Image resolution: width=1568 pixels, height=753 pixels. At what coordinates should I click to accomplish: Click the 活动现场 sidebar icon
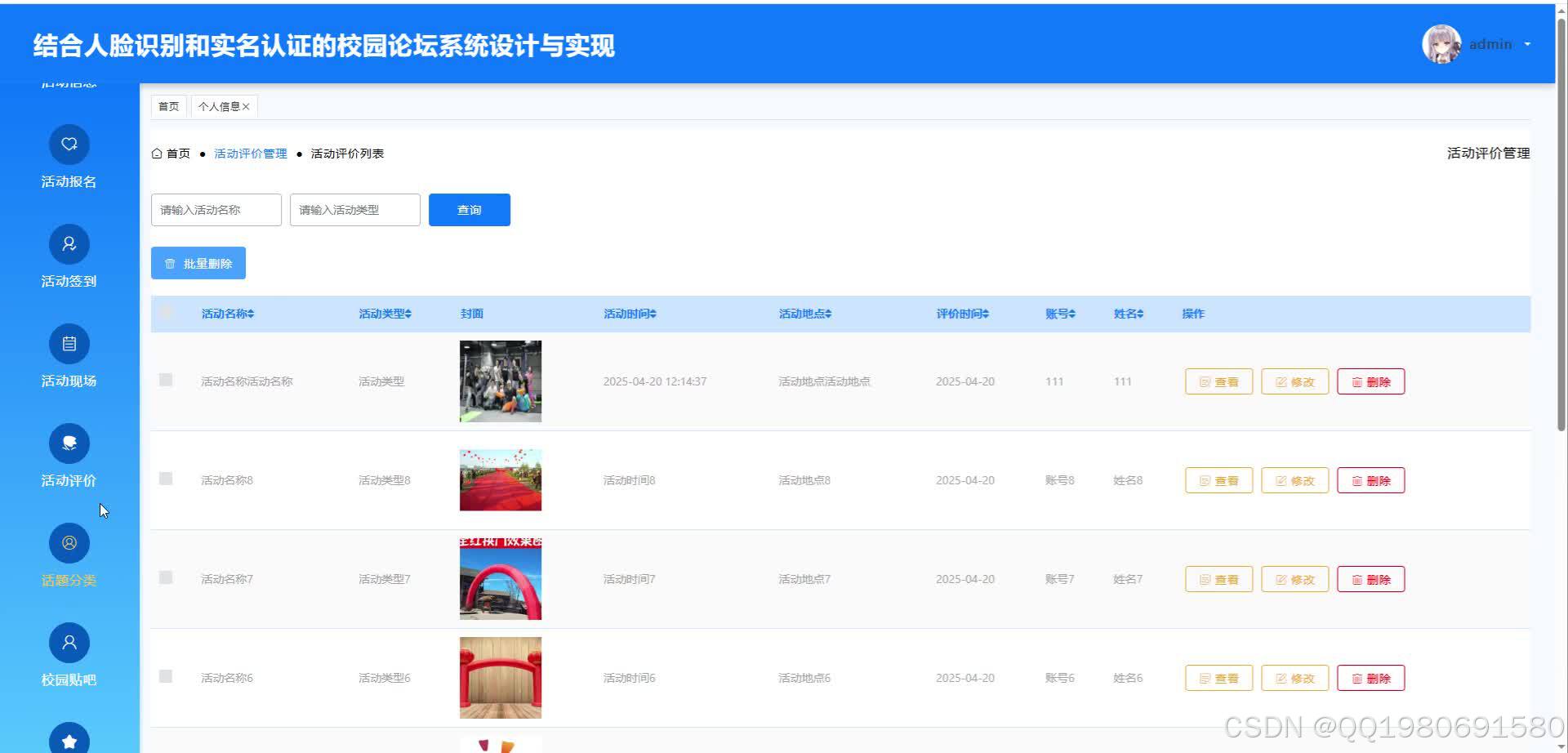(69, 343)
